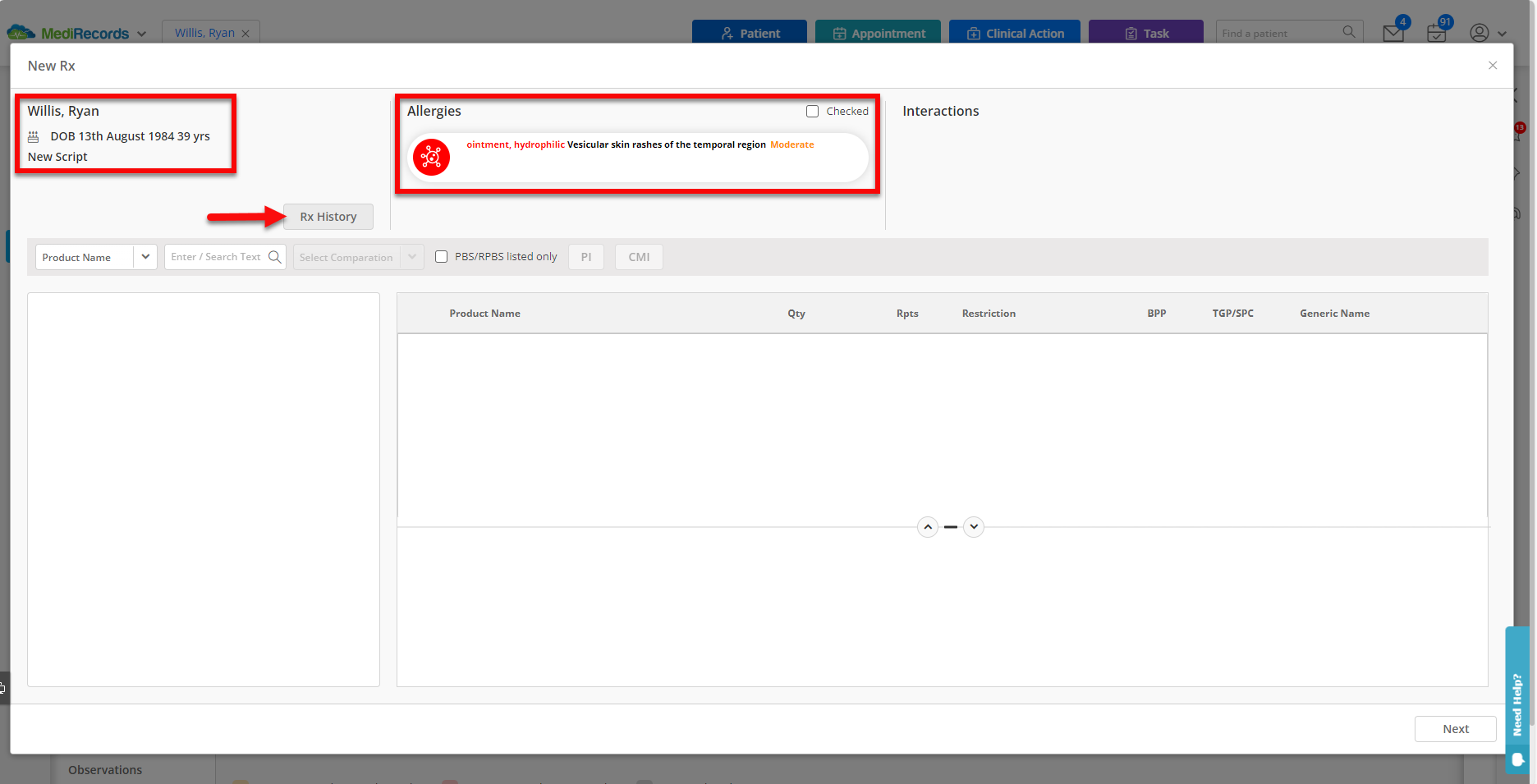Image resolution: width=1537 pixels, height=784 pixels.
Task: Expand panel using the down chevron
Action: 974,527
